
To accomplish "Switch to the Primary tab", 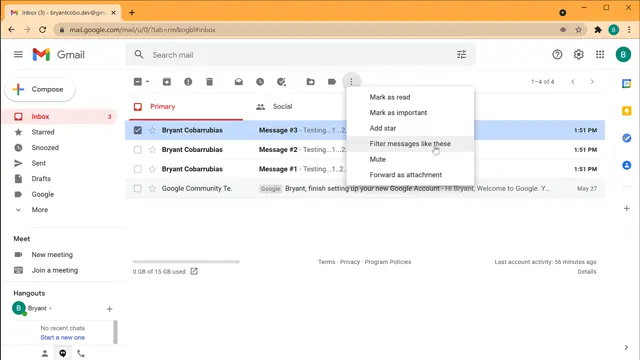I will (186, 107).
